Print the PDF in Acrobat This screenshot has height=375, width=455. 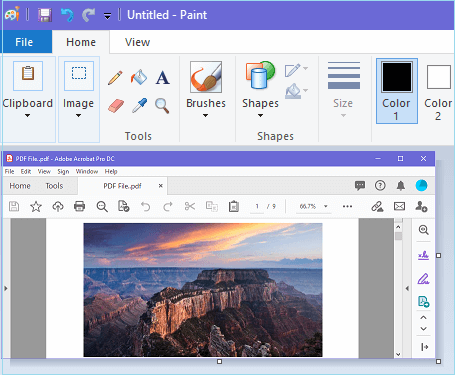pos(79,206)
